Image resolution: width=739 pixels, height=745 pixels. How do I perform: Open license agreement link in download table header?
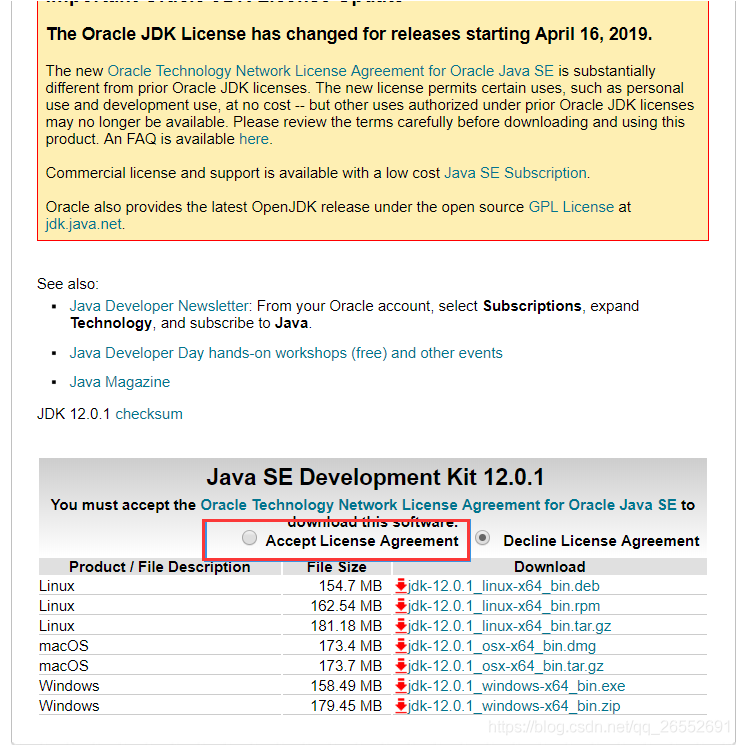[x=438, y=505]
